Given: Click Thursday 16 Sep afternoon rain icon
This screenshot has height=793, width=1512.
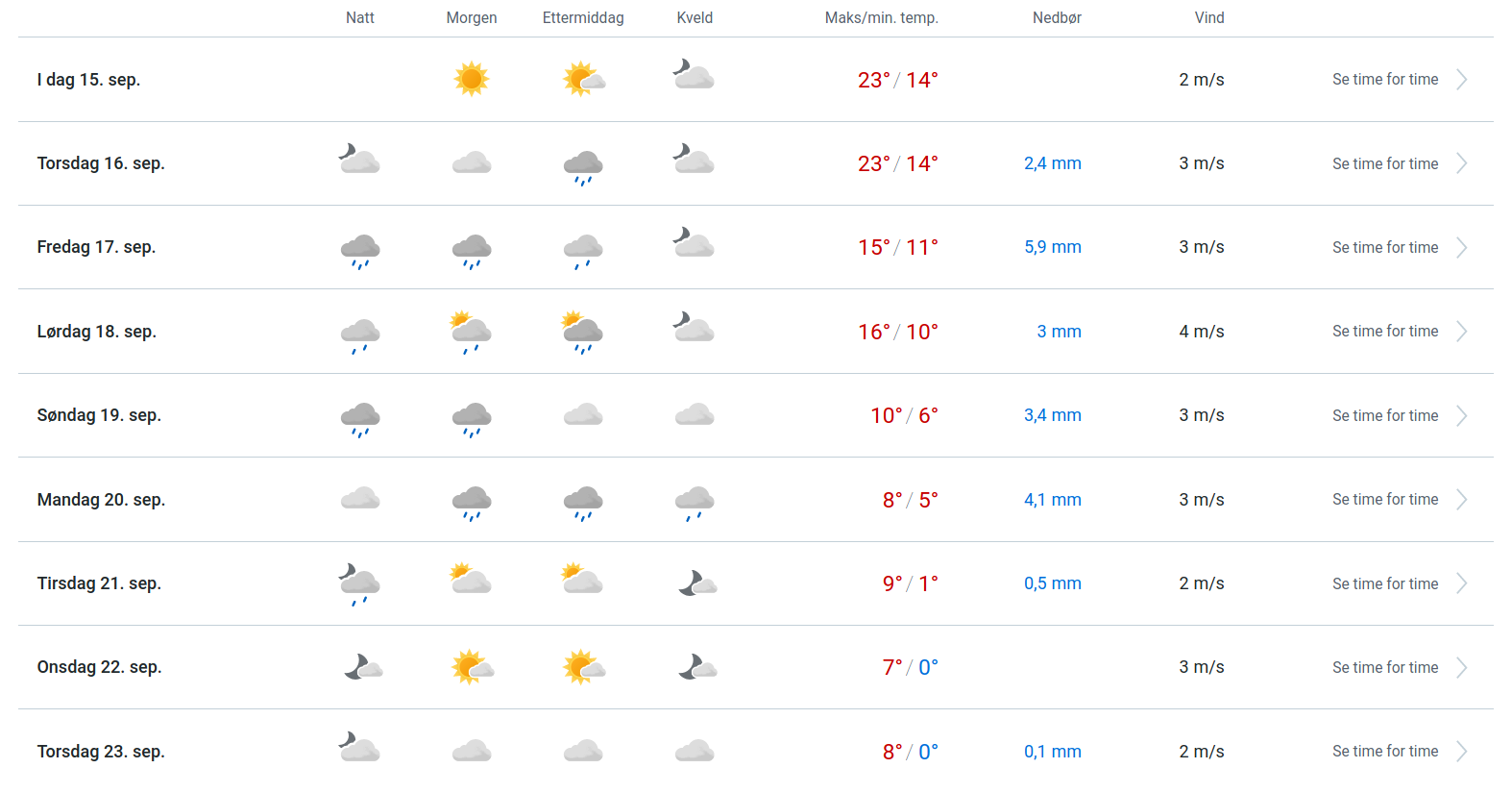Looking at the screenshot, I should (x=583, y=165).
